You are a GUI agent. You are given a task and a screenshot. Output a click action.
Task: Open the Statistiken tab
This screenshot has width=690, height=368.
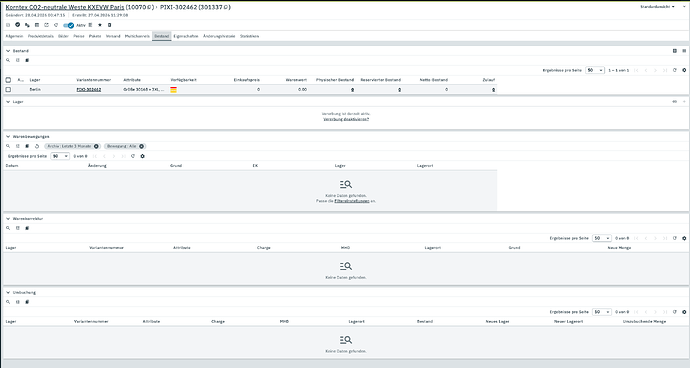point(250,36)
